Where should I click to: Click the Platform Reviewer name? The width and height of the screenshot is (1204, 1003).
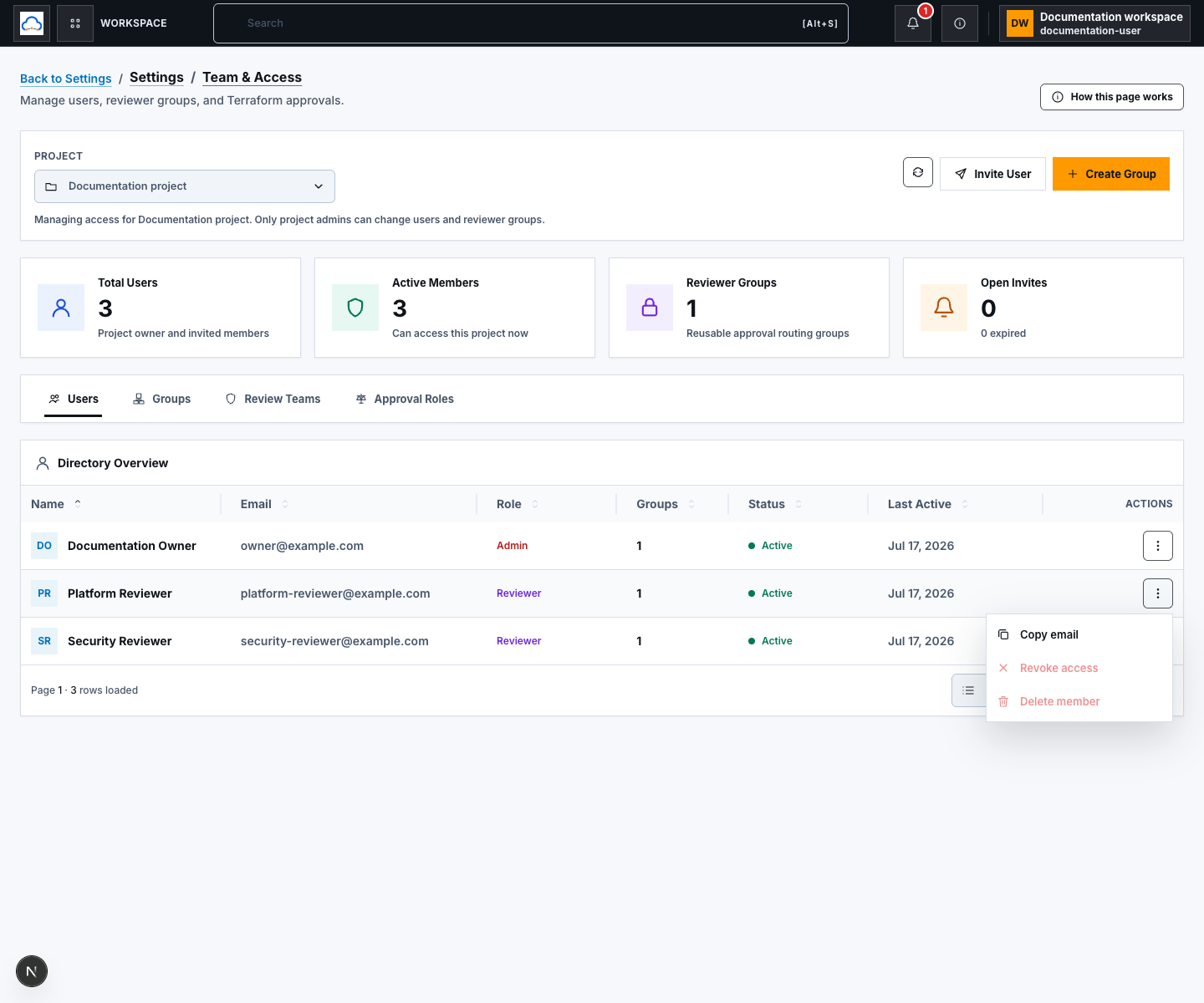tap(120, 593)
